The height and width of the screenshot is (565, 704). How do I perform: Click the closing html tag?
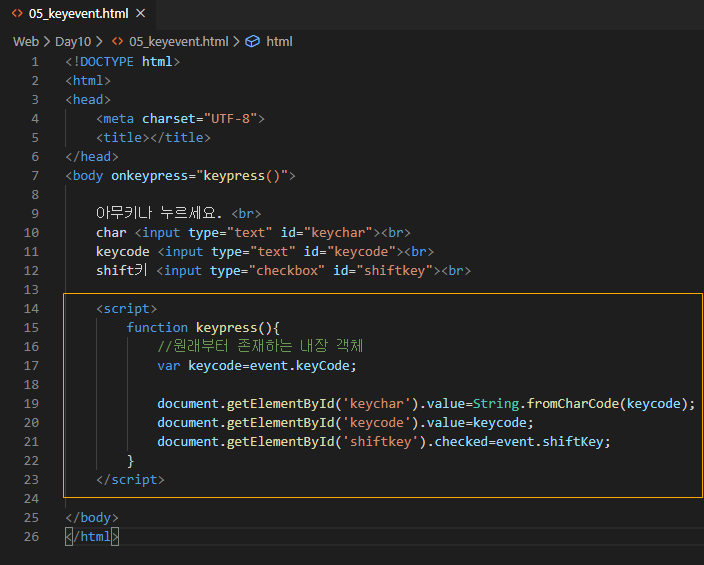[x=92, y=537]
